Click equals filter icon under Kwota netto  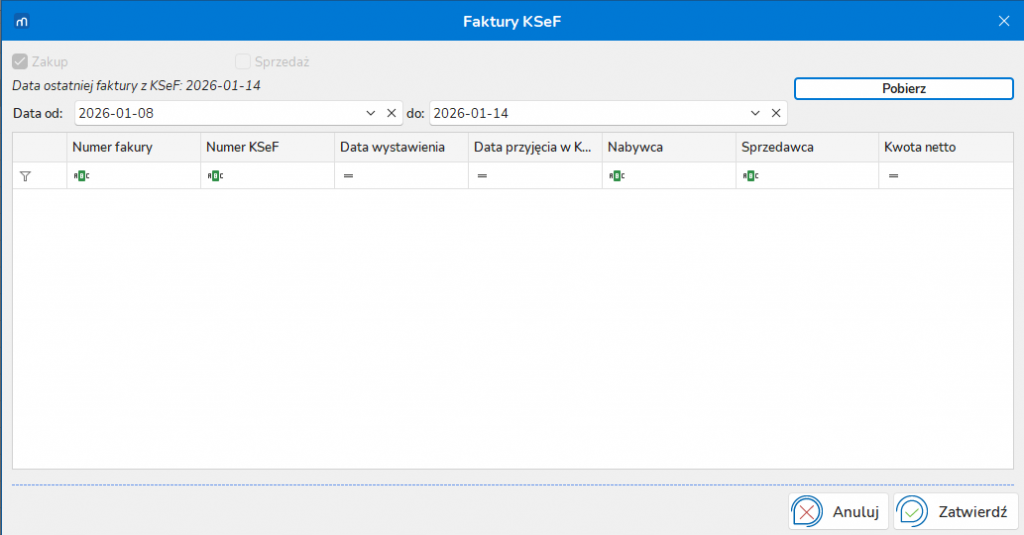pyautogui.click(x=893, y=176)
